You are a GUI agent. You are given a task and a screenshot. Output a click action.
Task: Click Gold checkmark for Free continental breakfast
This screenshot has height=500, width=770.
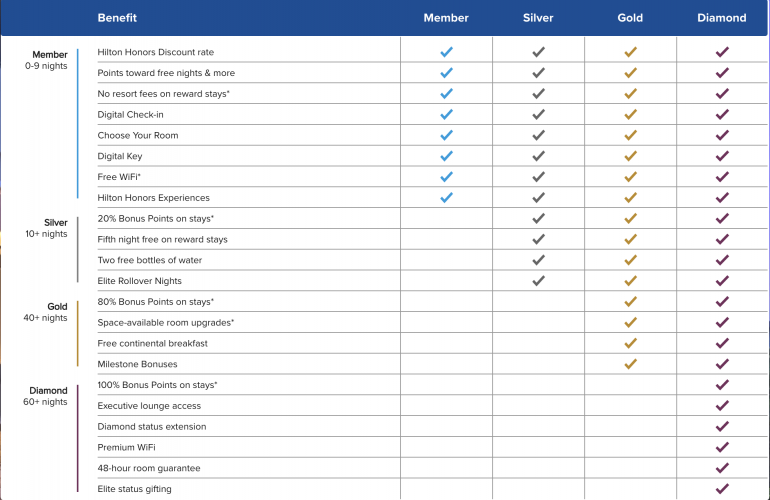(630, 343)
